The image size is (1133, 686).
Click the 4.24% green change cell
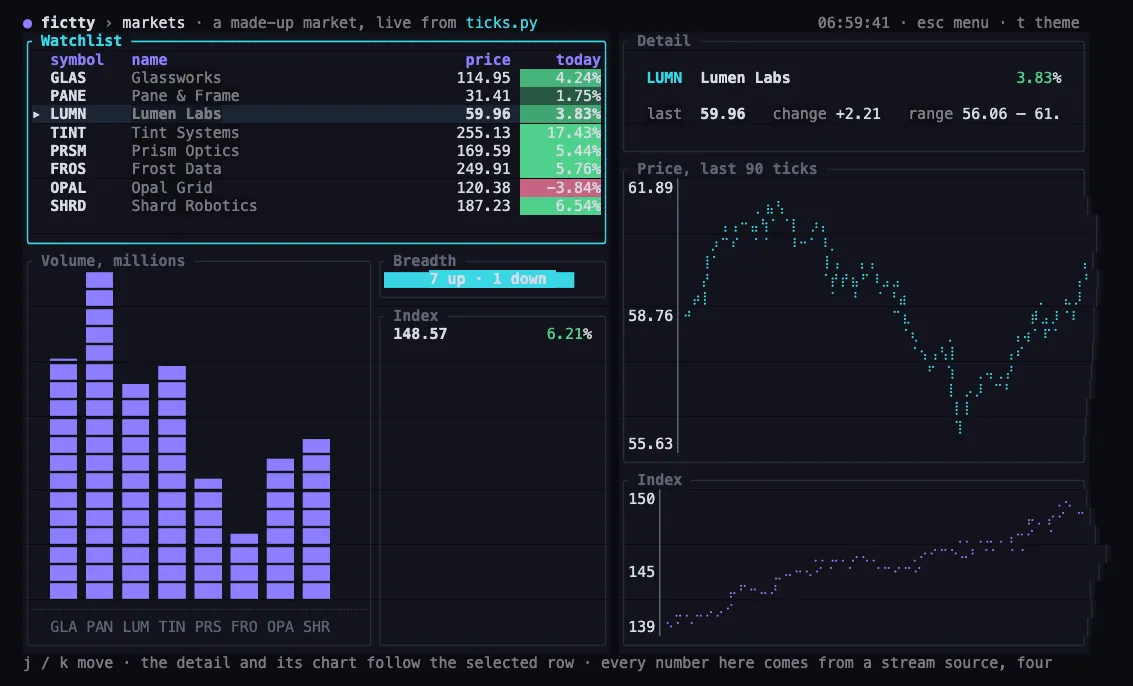561,77
